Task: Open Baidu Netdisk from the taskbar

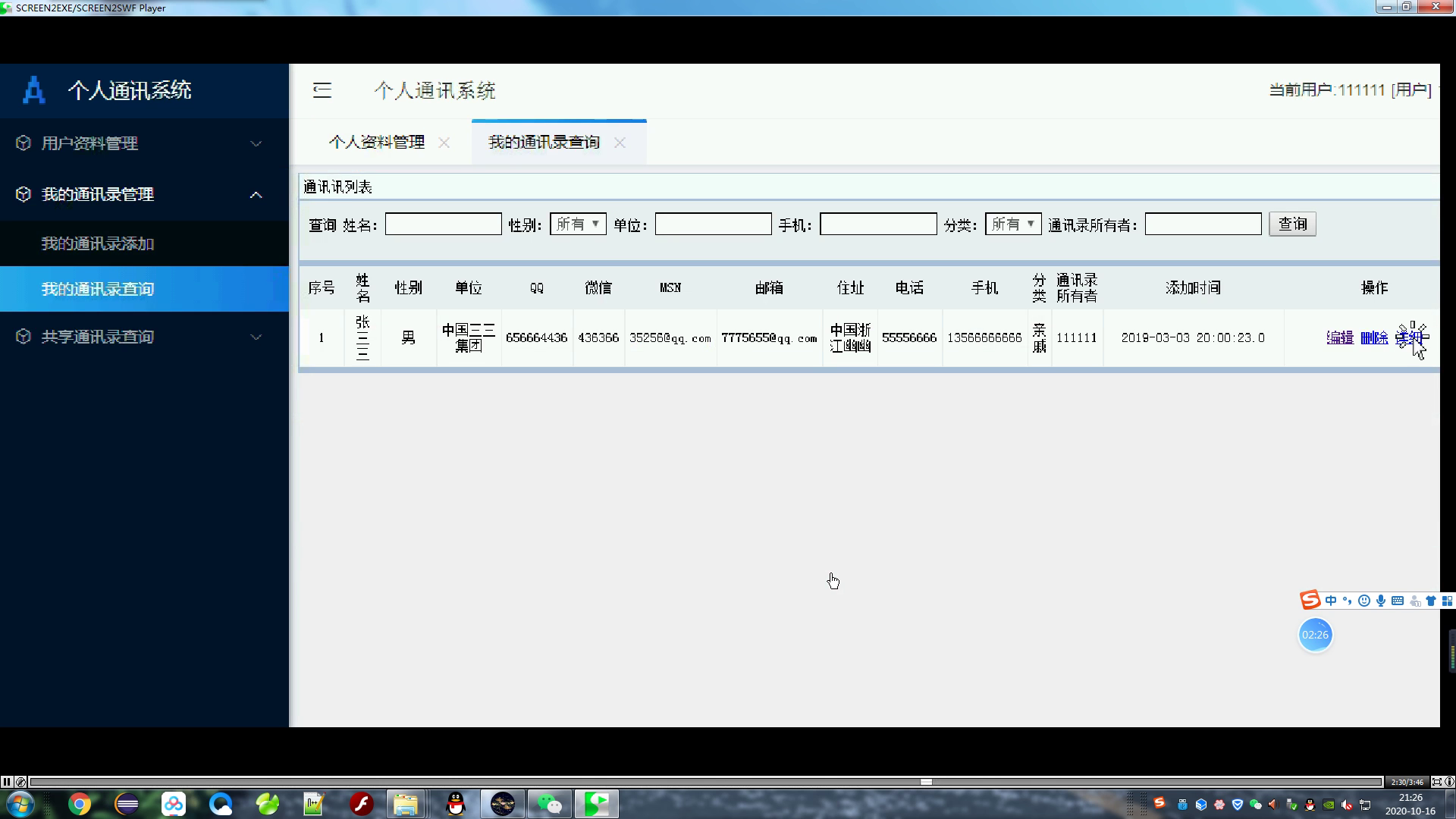Action: pyautogui.click(x=174, y=804)
